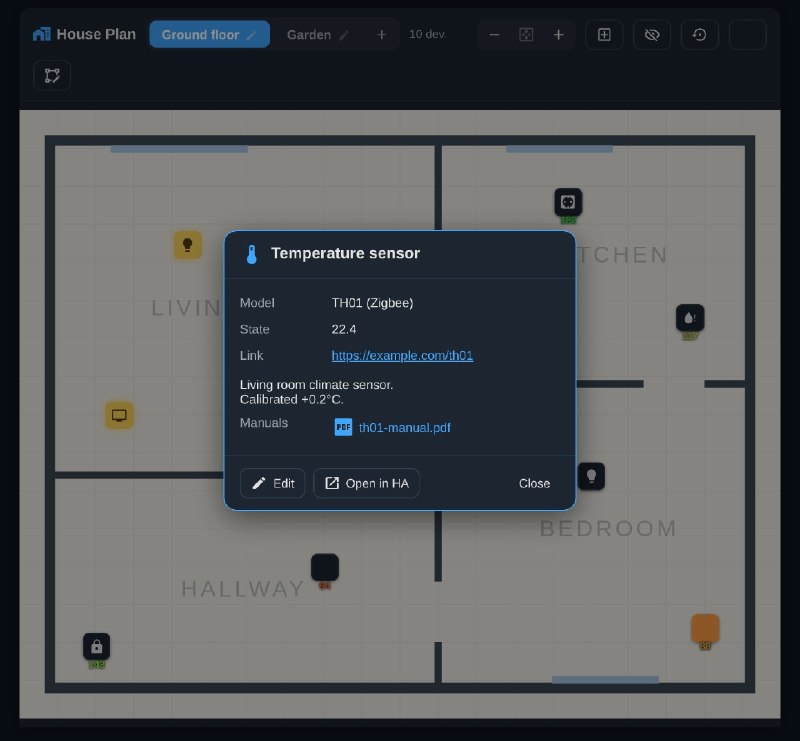The image size is (800, 741).
Task: Click the TH01 (Zigbee) model value
Action: click(x=372, y=303)
